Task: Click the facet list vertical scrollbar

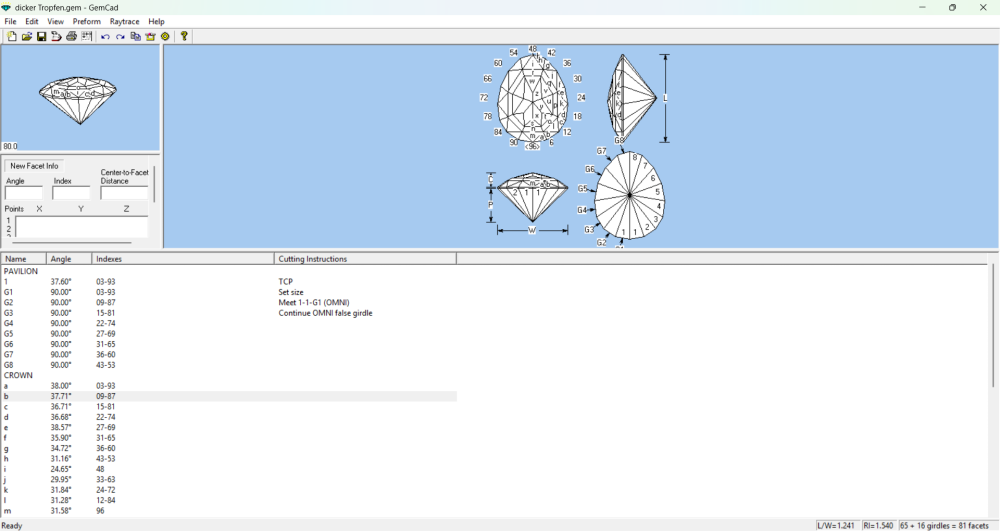Action: click(993, 330)
